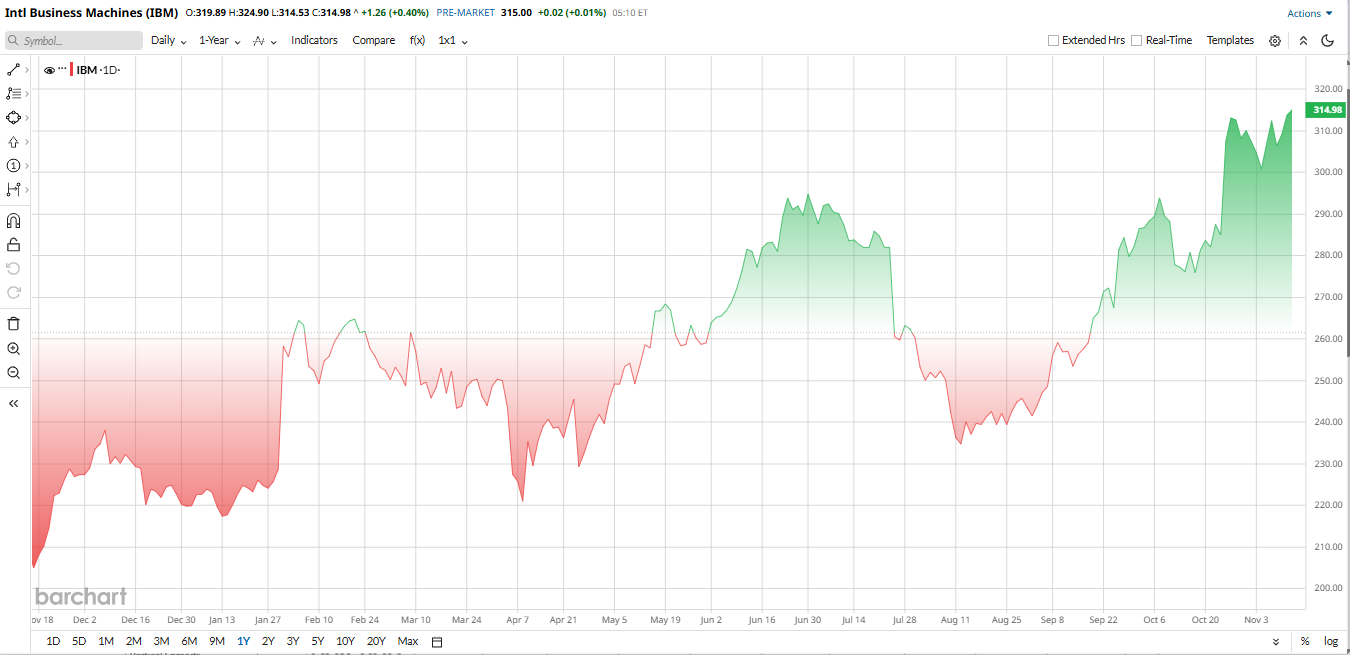This screenshot has height=655, width=1350.
Task: Open the Indicators menu
Action: [x=314, y=41]
